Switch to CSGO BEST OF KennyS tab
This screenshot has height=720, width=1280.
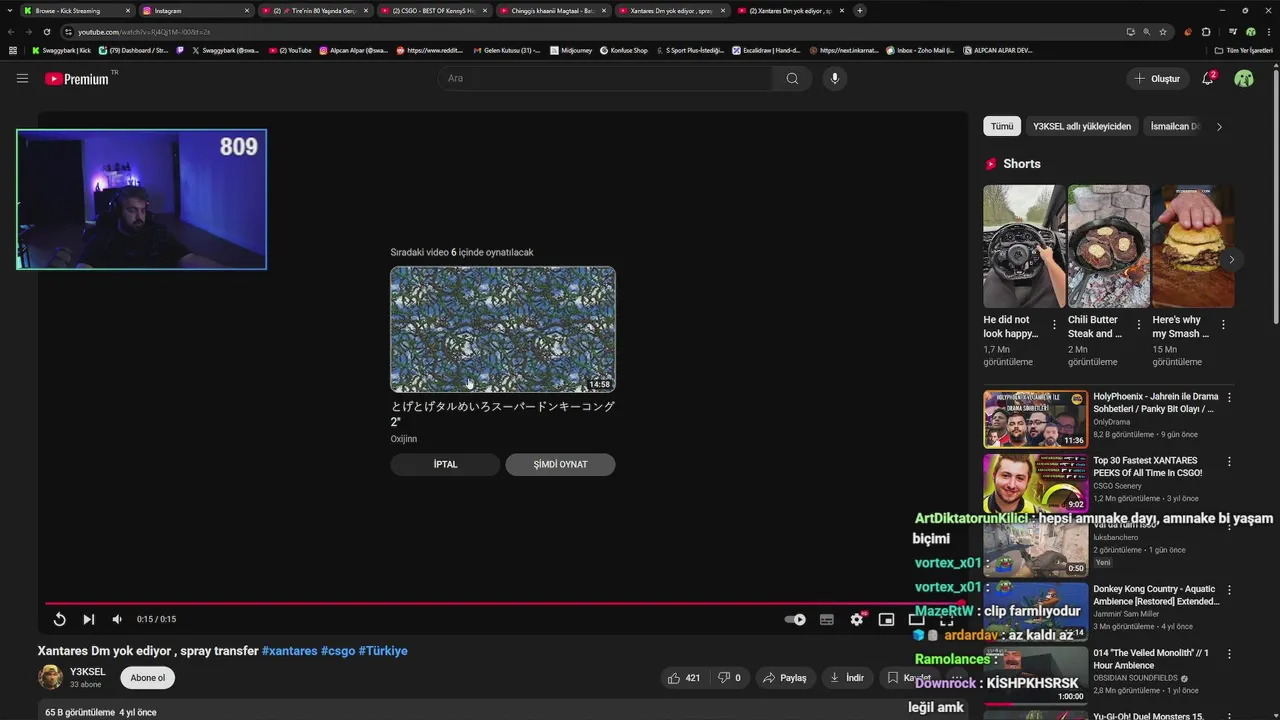click(x=435, y=10)
